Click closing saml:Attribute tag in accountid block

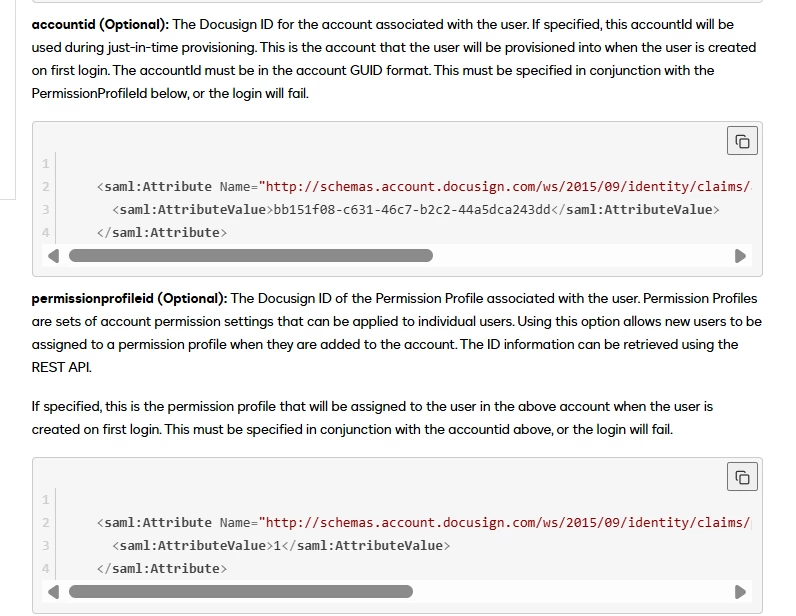[x=162, y=233]
